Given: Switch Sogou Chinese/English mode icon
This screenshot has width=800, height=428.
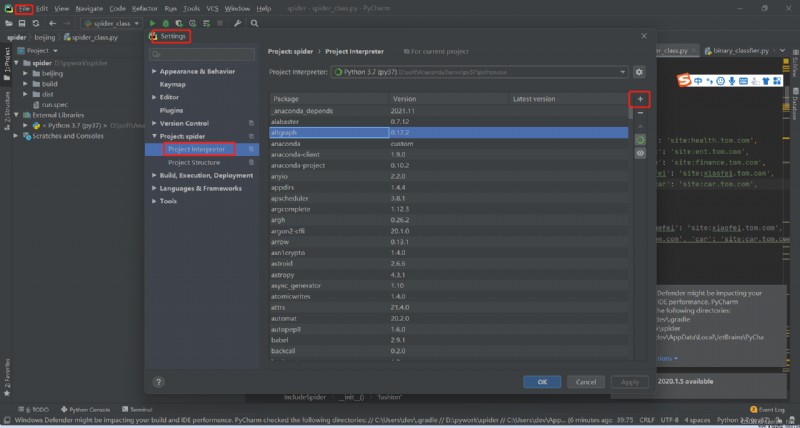Looking at the screenshot, I should (x=697, y=81).
